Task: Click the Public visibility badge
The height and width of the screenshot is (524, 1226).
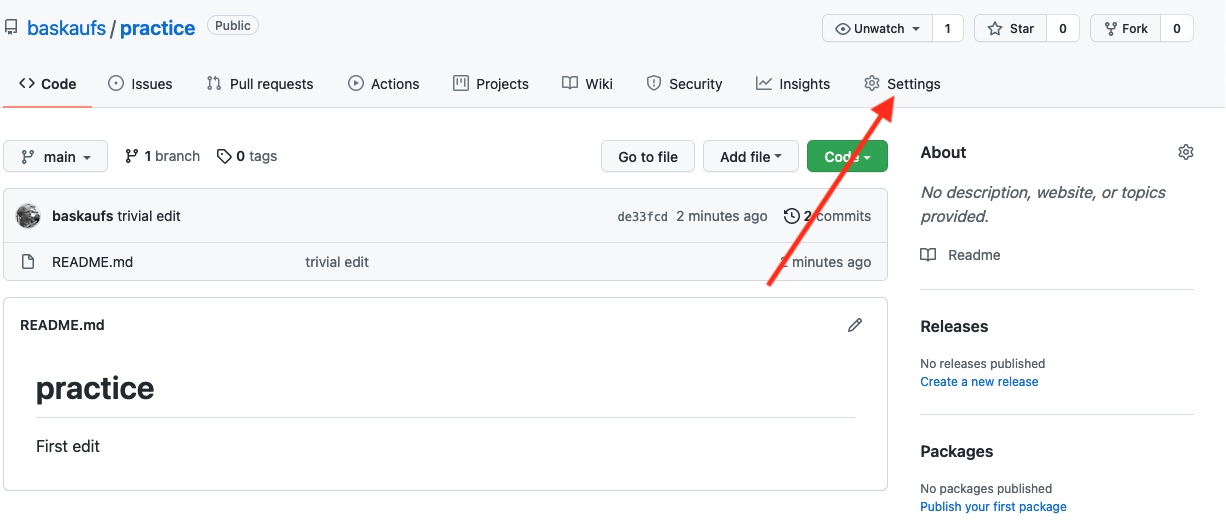Action: pos(233,26)
